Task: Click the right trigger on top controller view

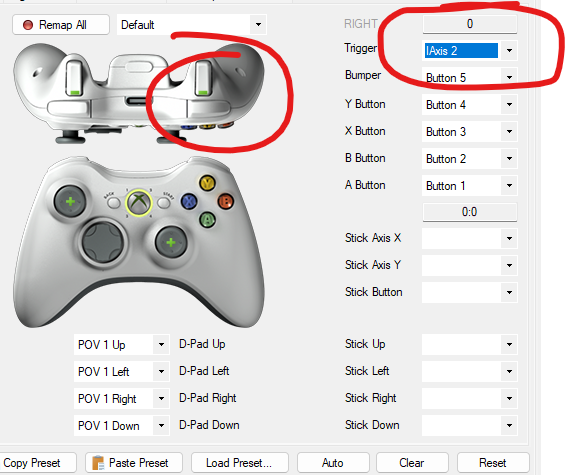Action: [x=203, y=78]
